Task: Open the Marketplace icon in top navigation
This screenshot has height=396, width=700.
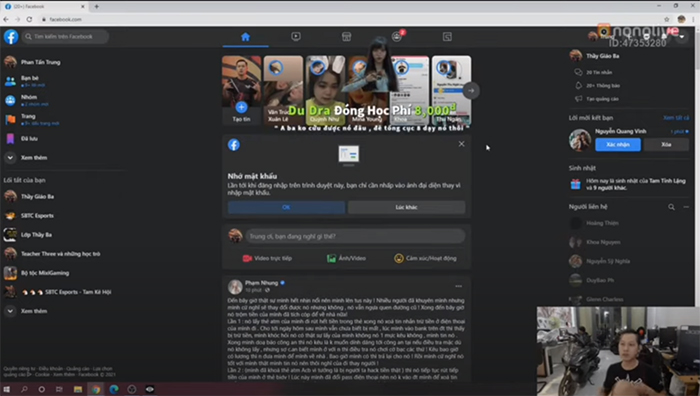Action: (x=346, y=37)
